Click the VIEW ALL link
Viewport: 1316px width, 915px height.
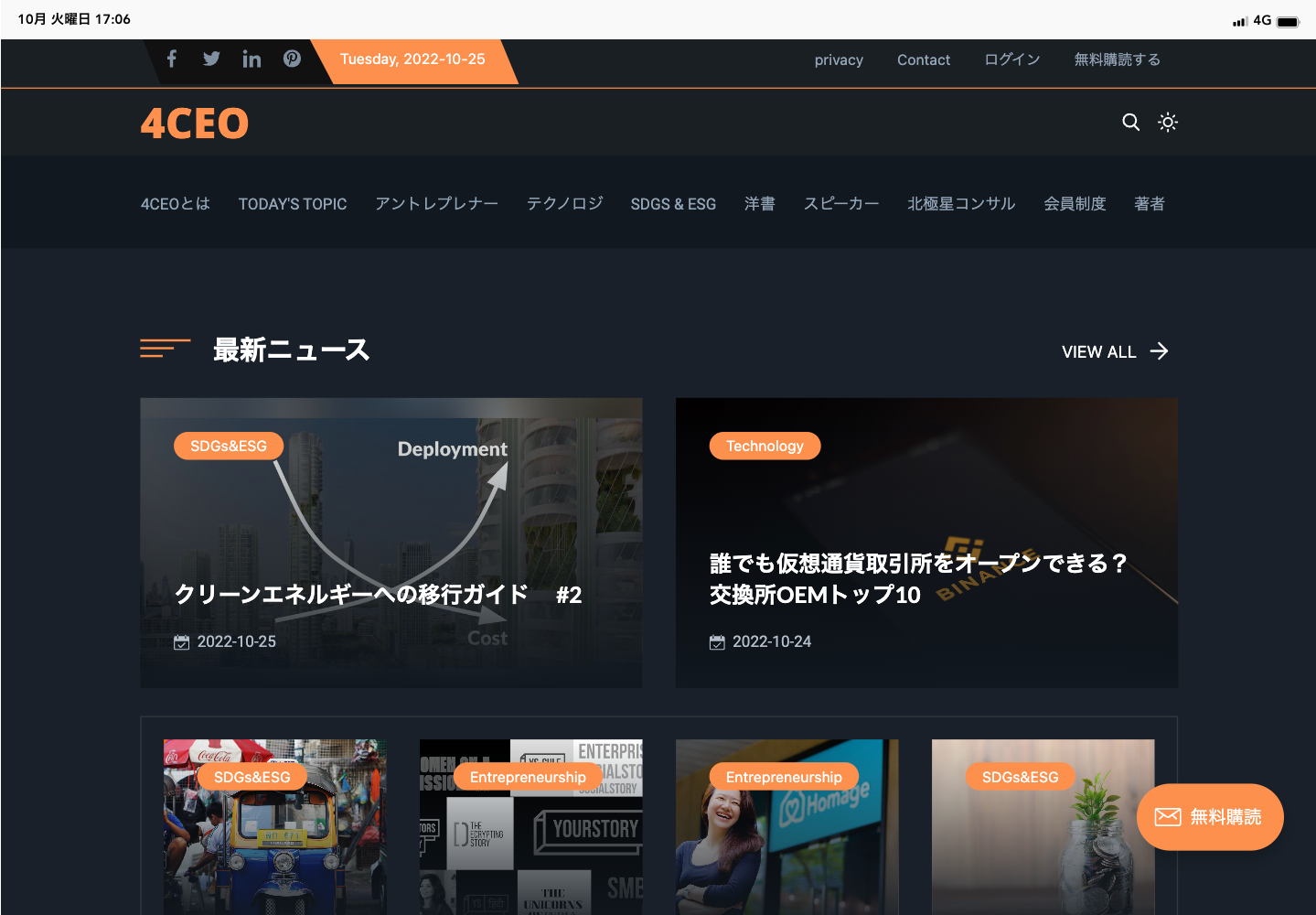pyautogui.click(x=1098, y=352)
